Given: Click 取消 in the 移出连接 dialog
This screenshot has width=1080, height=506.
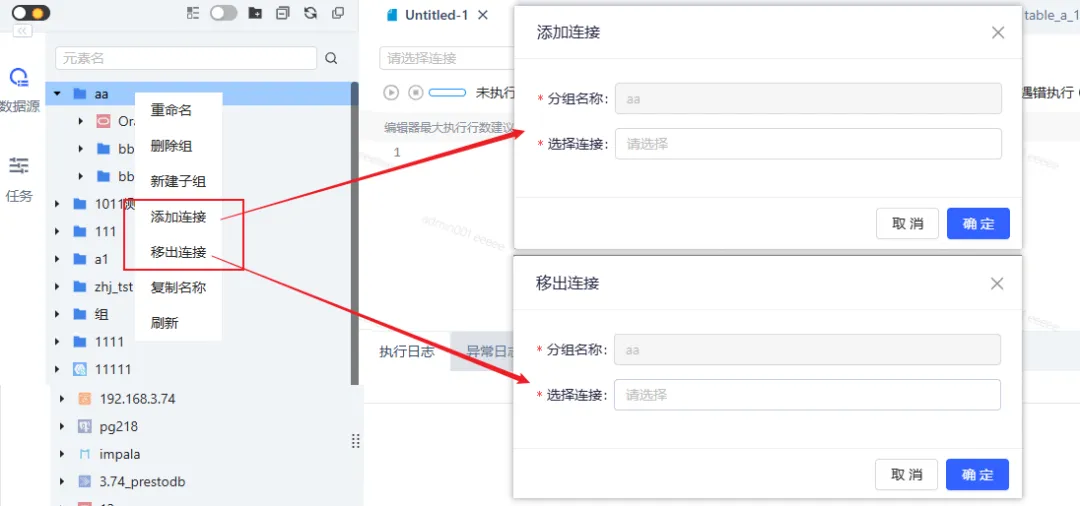Looking at the screenshot, I should [906, 475].
